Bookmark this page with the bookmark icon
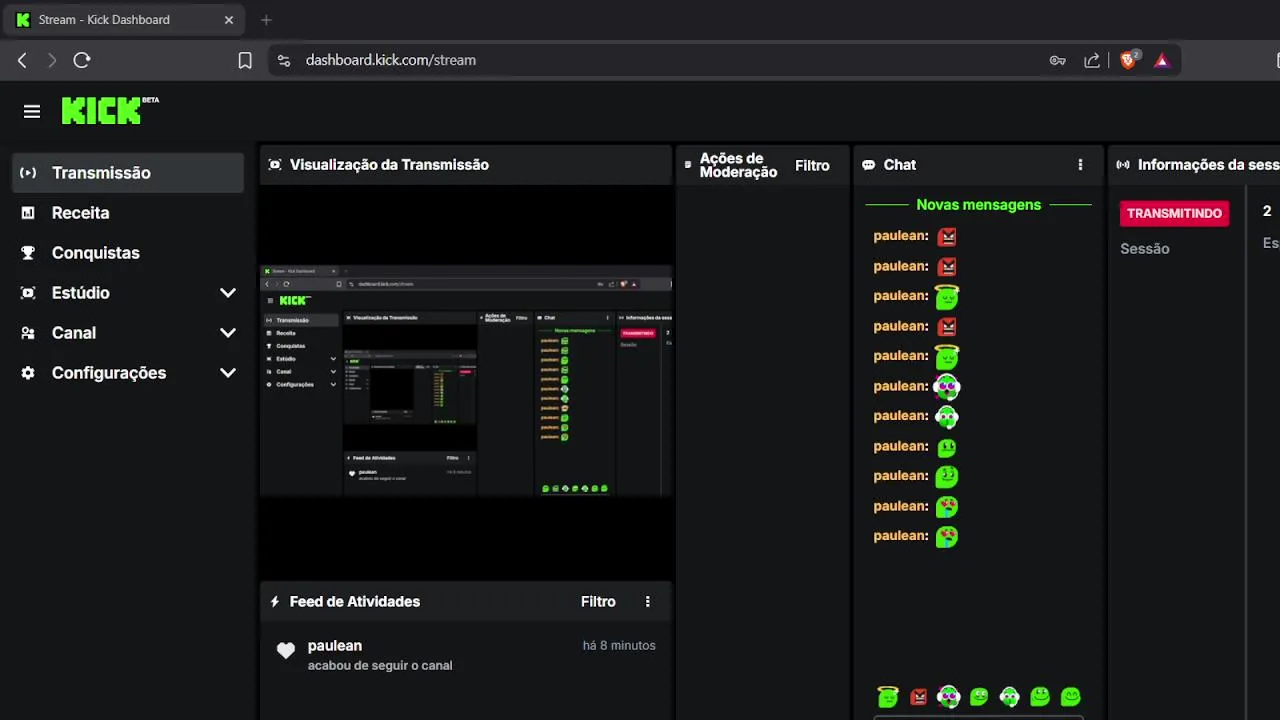Screen dimensions: 1280x720 point(245,60)
